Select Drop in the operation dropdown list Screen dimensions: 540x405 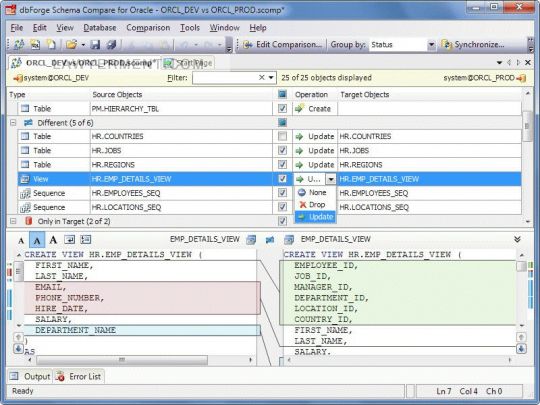click(315, 205)
